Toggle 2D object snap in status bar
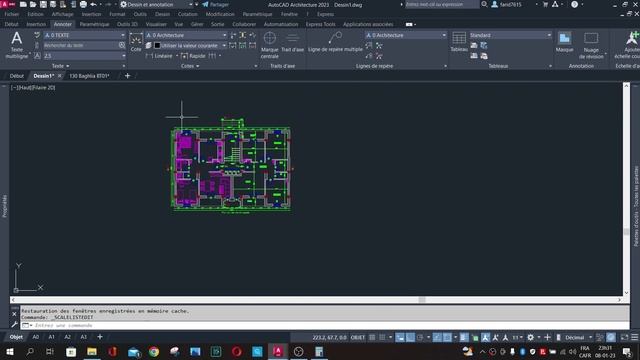 click(447, 337)
